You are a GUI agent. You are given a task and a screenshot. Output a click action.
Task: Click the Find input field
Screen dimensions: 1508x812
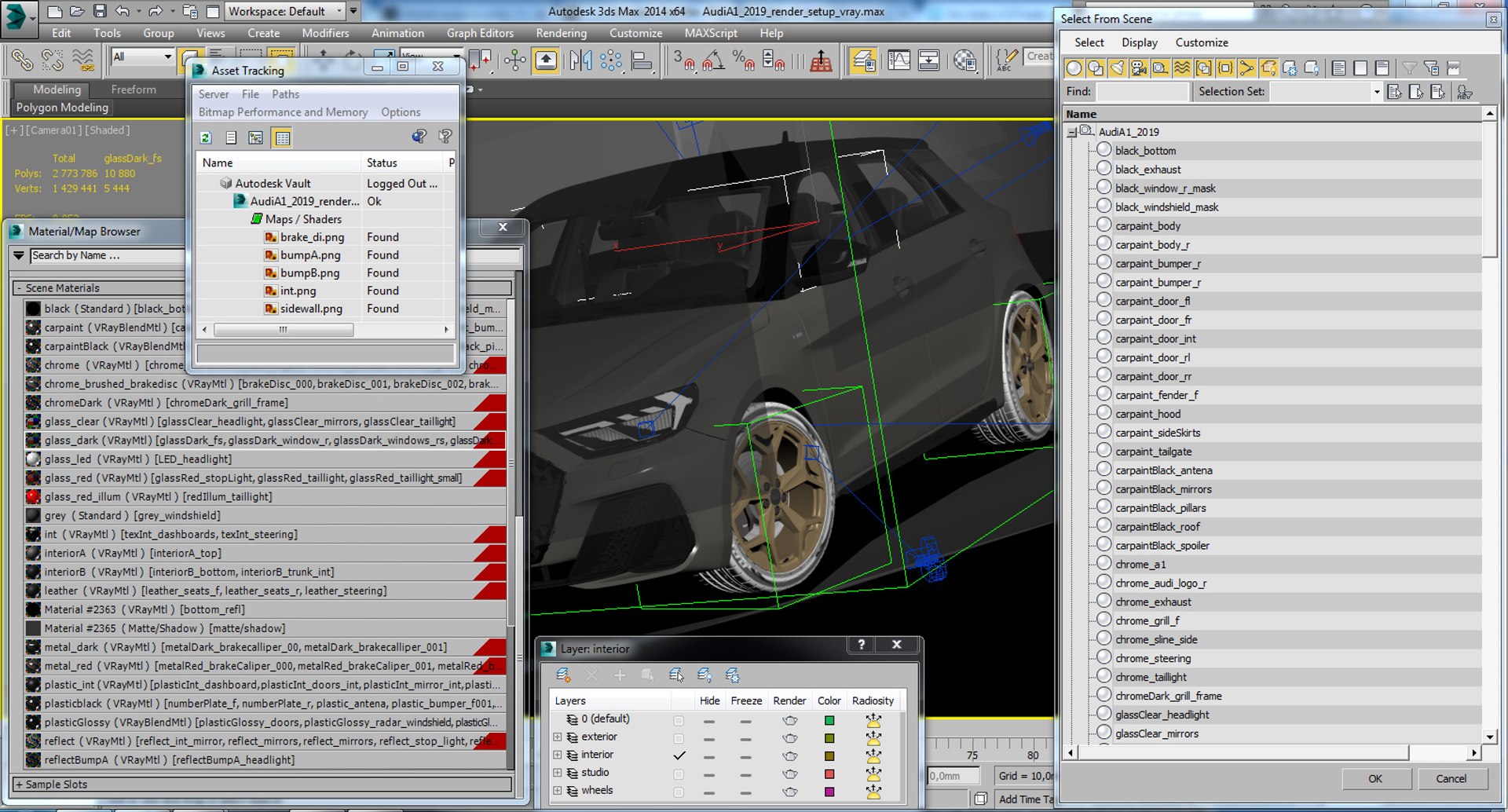pyautogui.click(x=1142, y=92)
